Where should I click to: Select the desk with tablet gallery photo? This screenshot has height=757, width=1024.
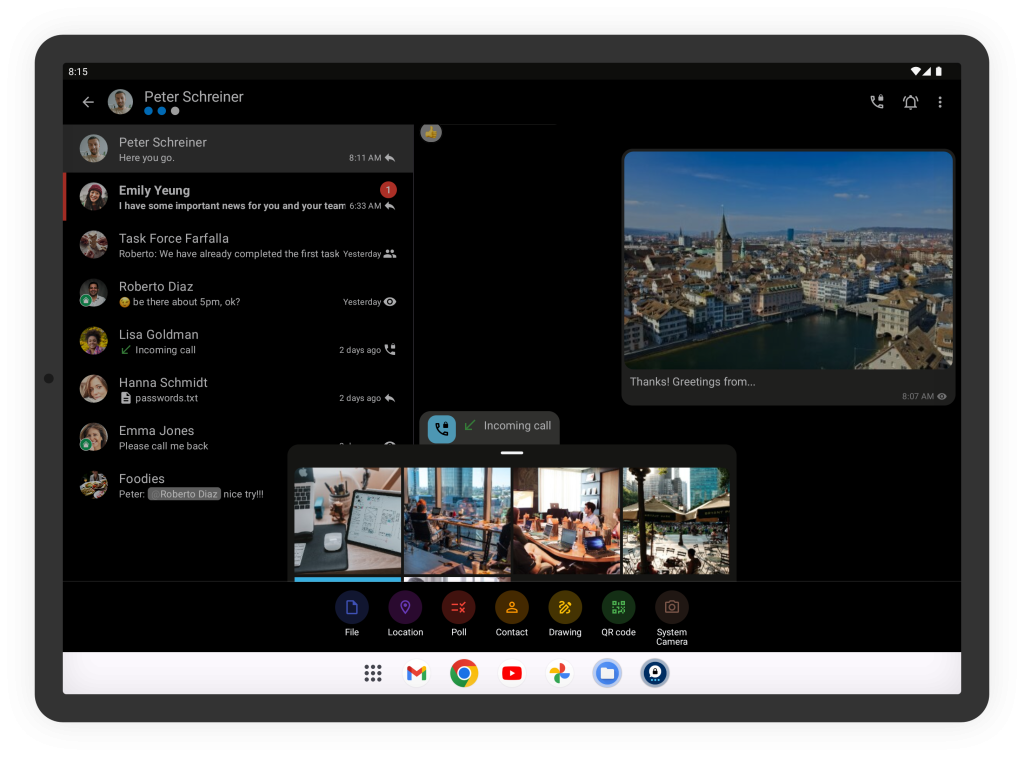[347, 520]
